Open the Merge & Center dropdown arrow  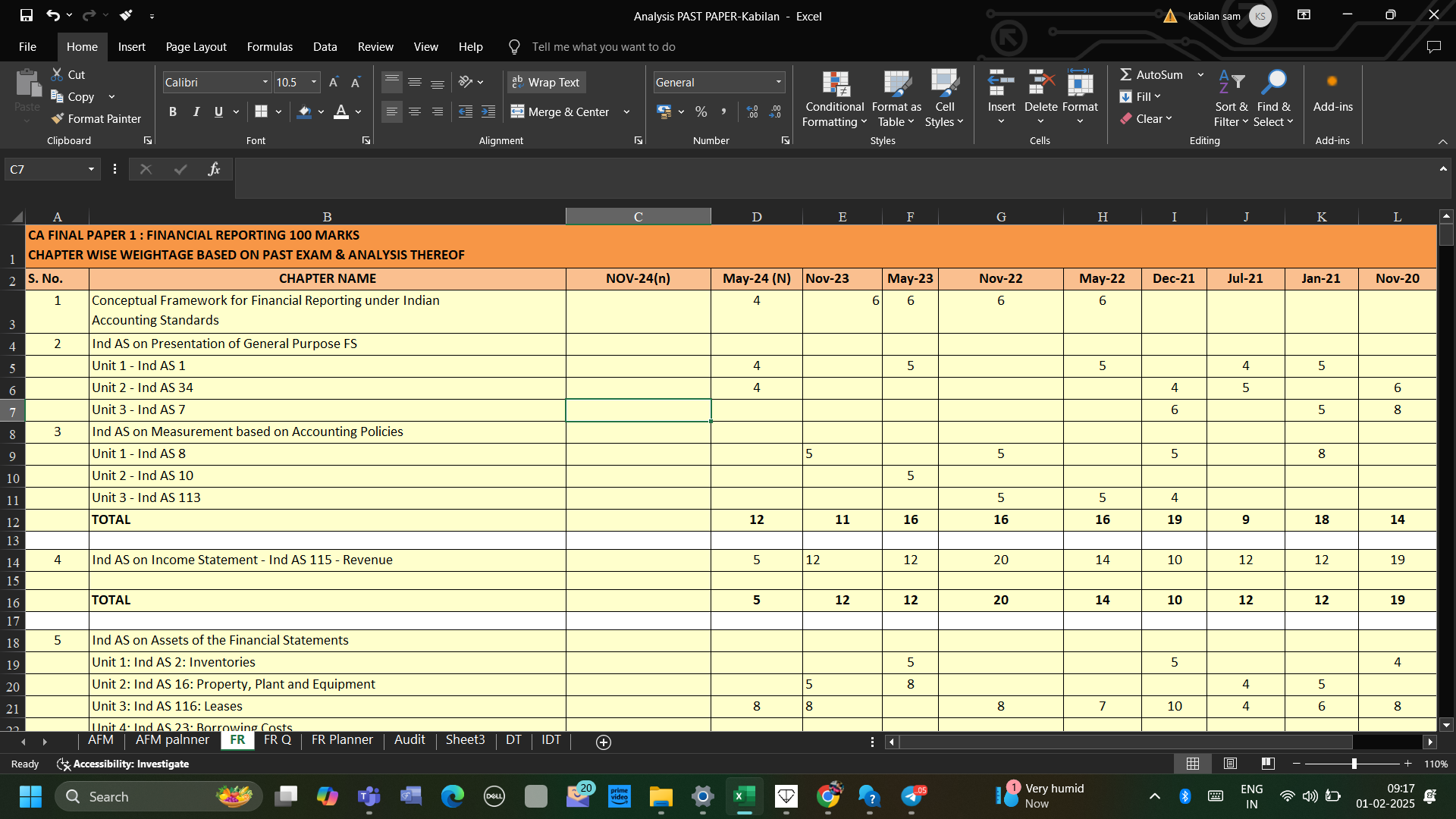click(x=626, y=112)
